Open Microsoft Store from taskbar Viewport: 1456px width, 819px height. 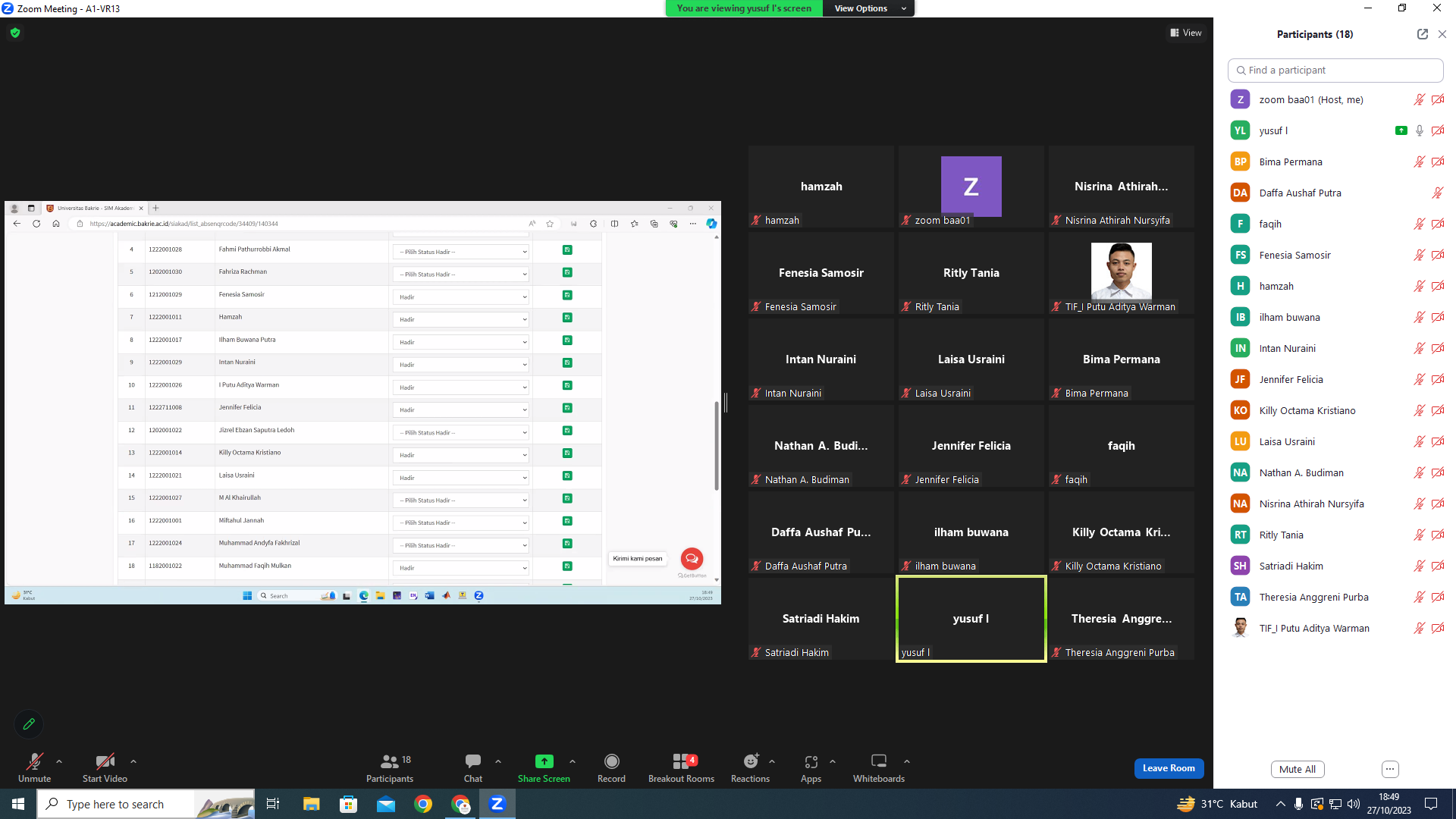pyautogui.click(x=348, y=804)
